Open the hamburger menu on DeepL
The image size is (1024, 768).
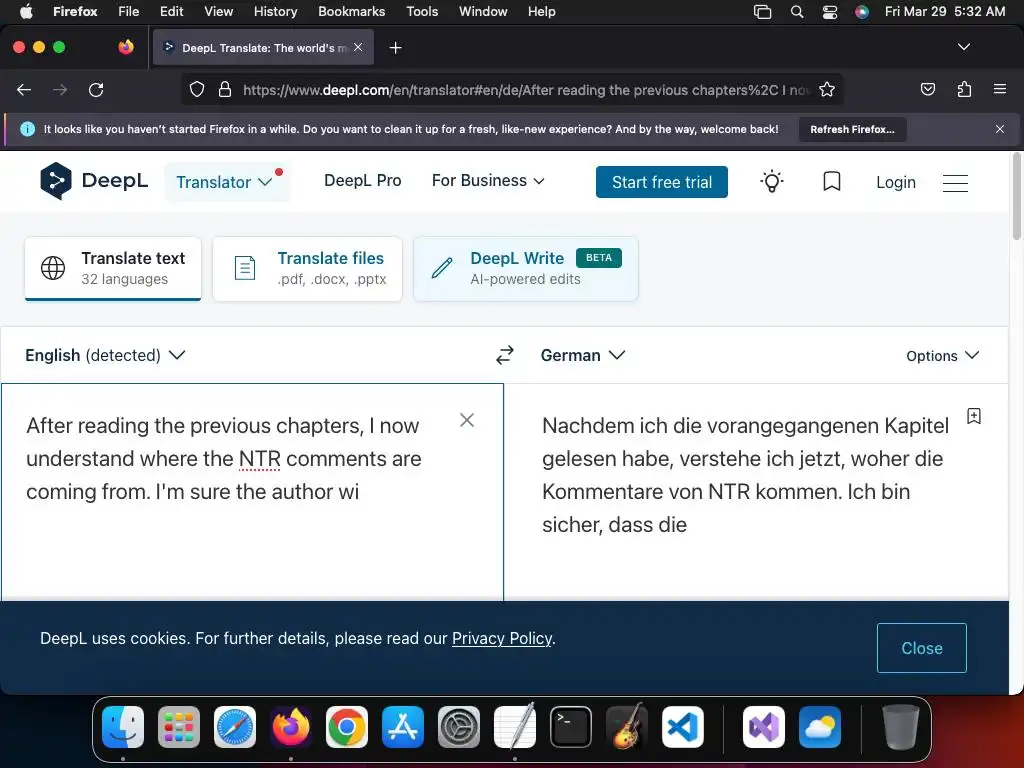pyautogui.click(x=955, y=183)
